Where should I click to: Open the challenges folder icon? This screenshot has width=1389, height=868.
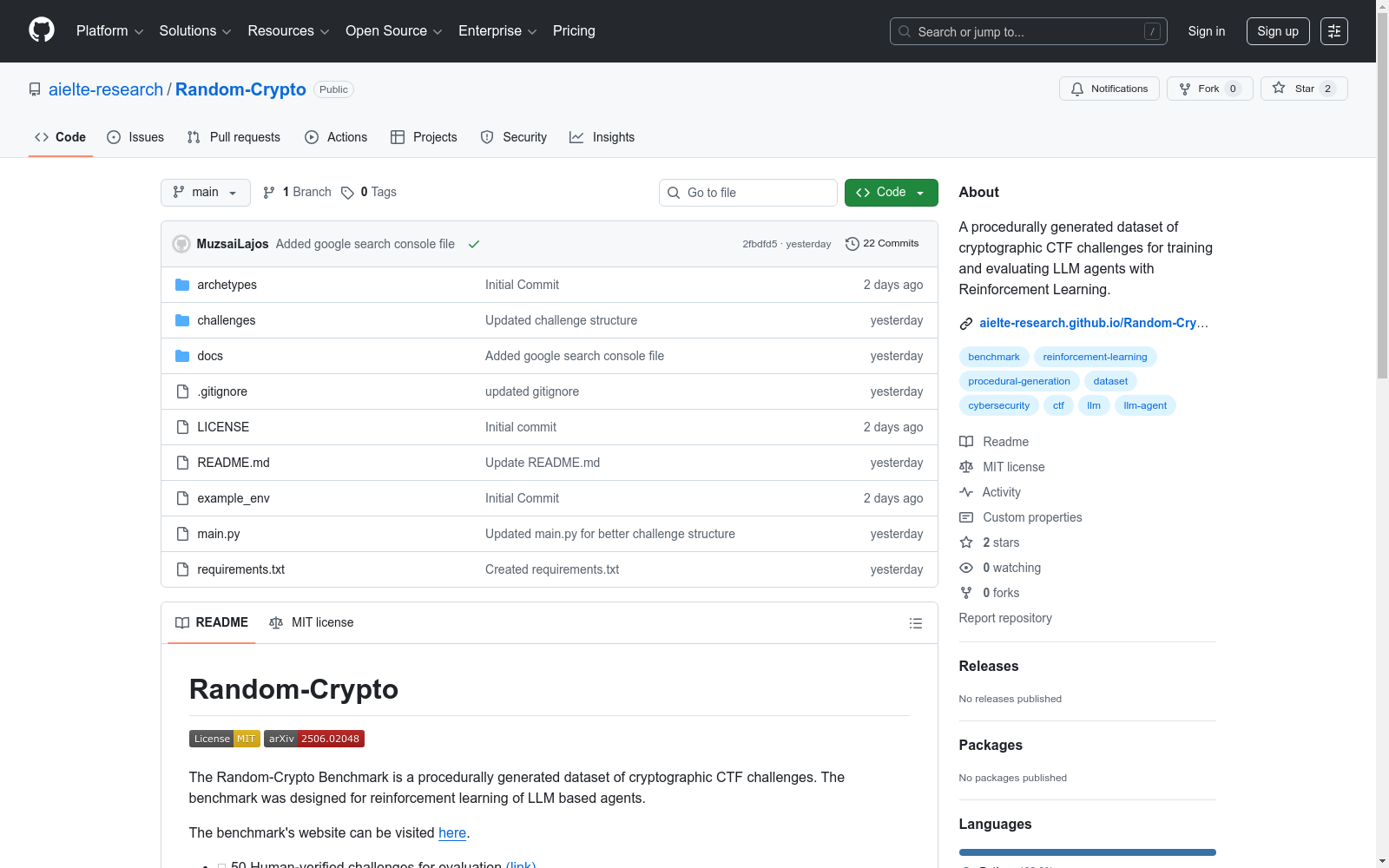pos(182,320)
